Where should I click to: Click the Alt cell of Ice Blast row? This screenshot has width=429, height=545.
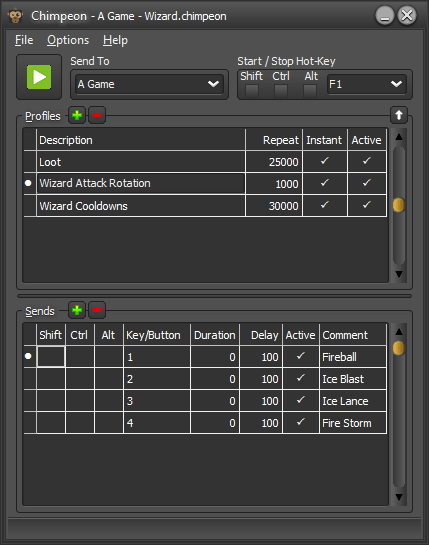[x=109, y=379]
